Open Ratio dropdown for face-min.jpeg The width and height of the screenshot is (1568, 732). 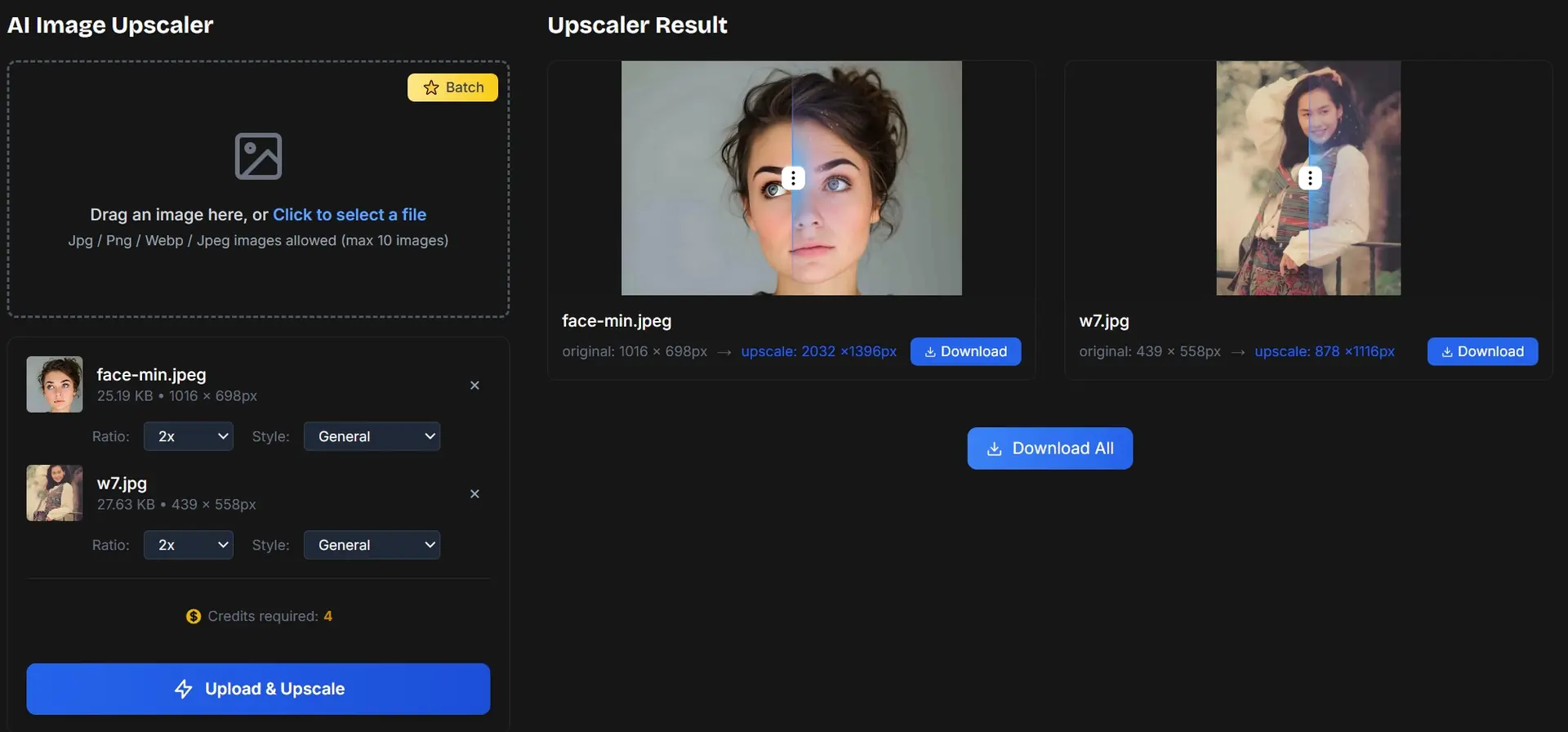point(189,436)
